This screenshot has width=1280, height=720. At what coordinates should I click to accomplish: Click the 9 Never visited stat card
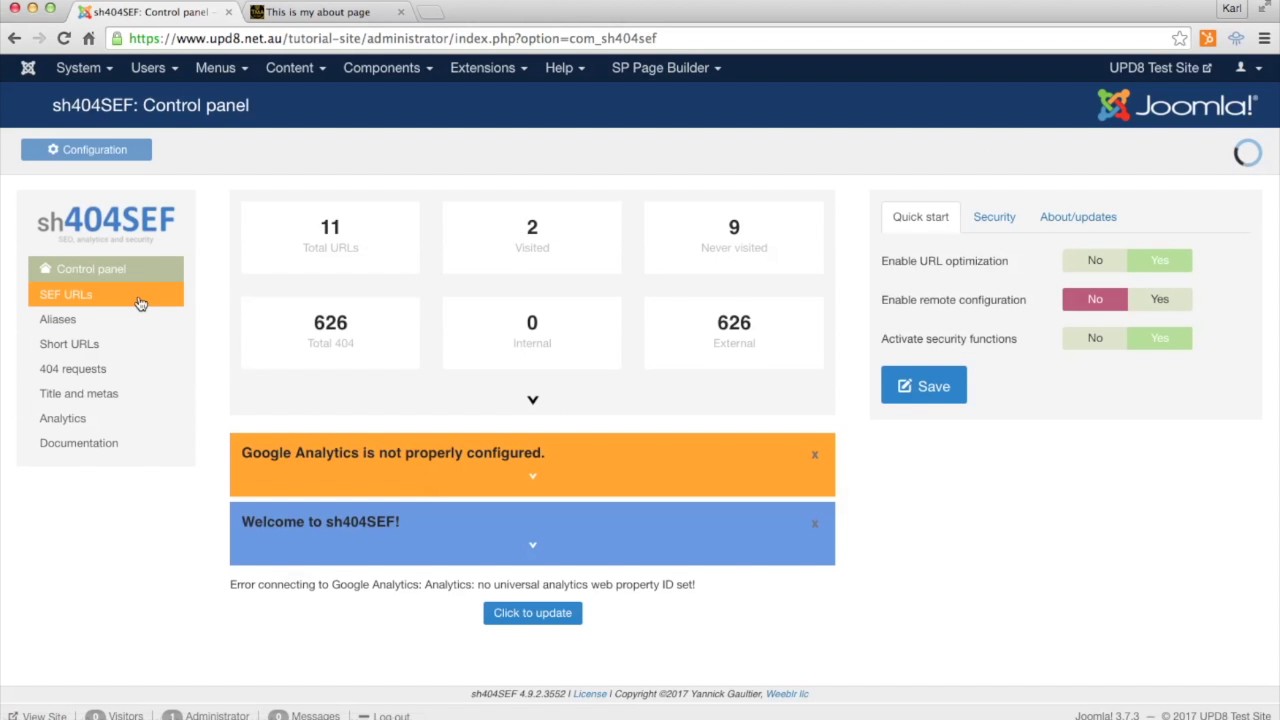click(734, 237)
